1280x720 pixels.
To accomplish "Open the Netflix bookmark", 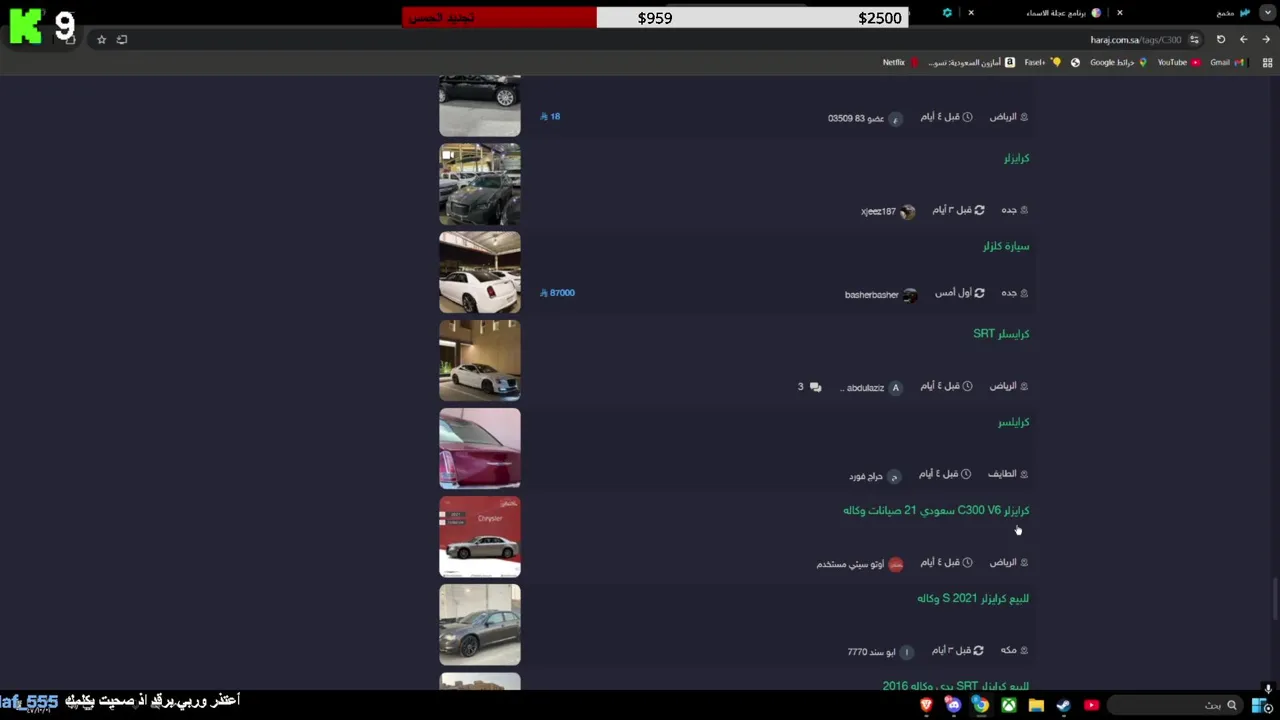I will click(x=900, y=62).
